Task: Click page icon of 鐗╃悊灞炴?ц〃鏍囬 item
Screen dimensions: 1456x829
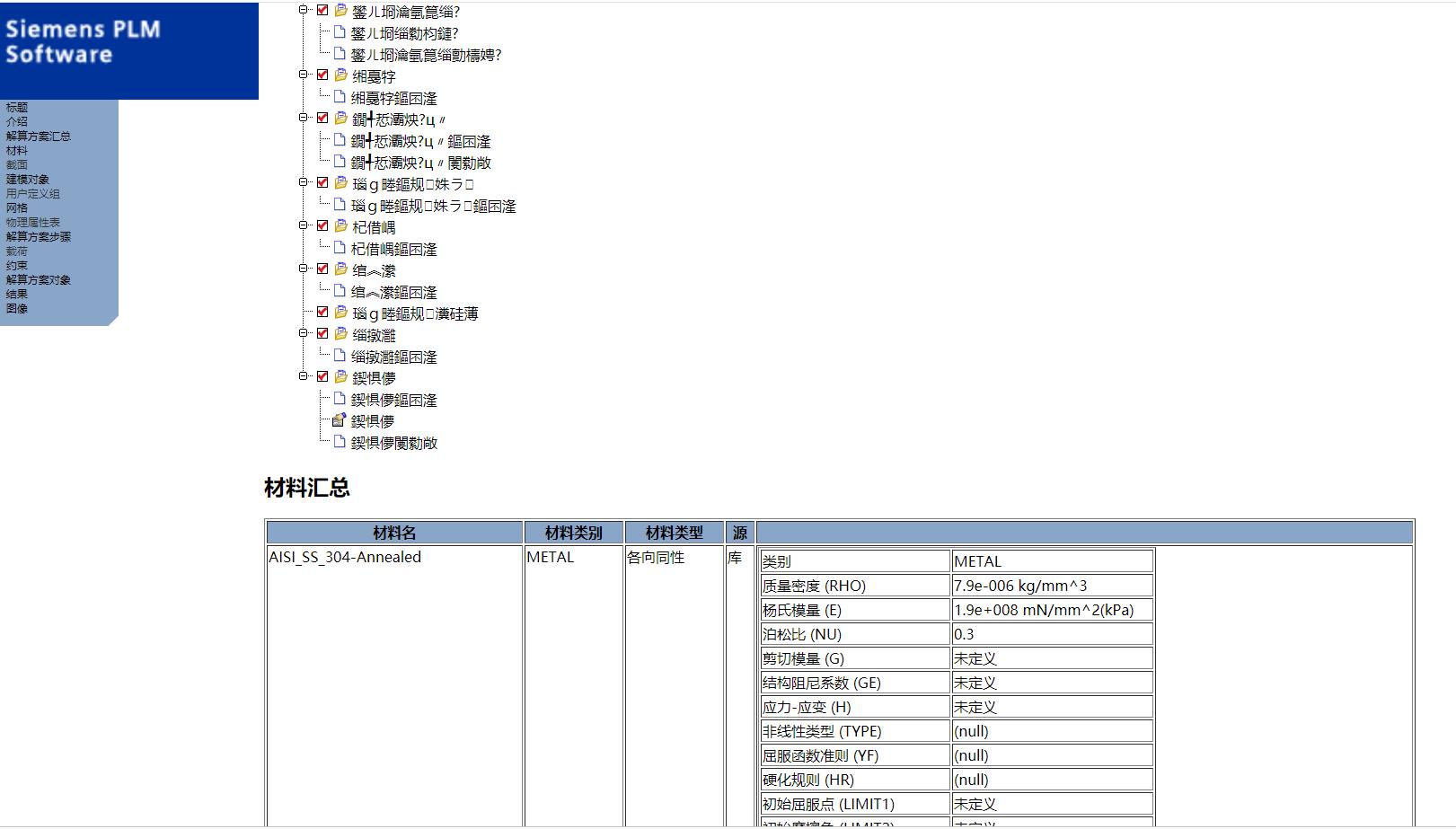Action: [x=340, y=139]
